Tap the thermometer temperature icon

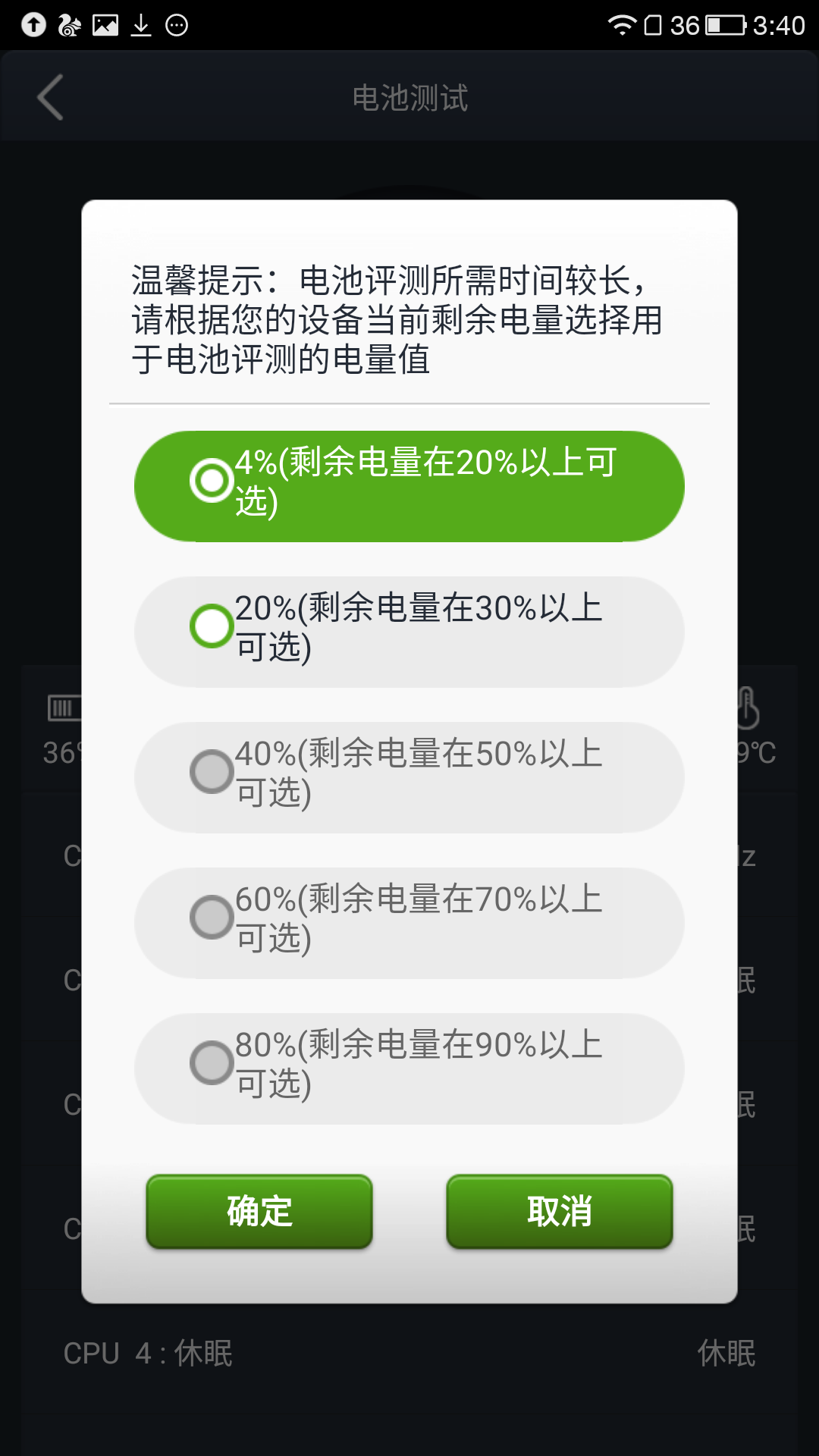click(748, 708)
